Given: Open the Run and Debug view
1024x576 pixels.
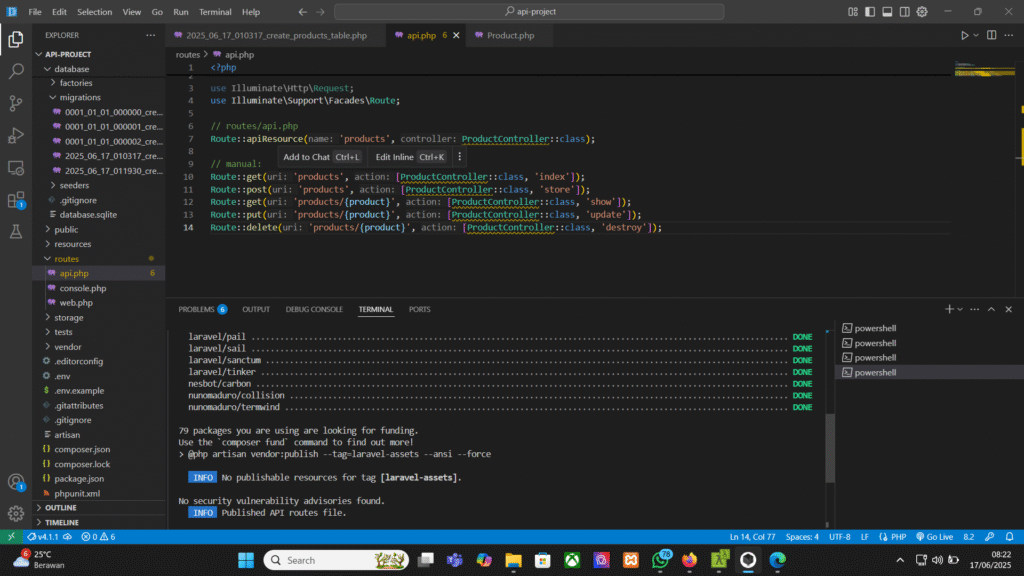Looking at the screenshot, I should pyautogui.click(x=16, y=136).
